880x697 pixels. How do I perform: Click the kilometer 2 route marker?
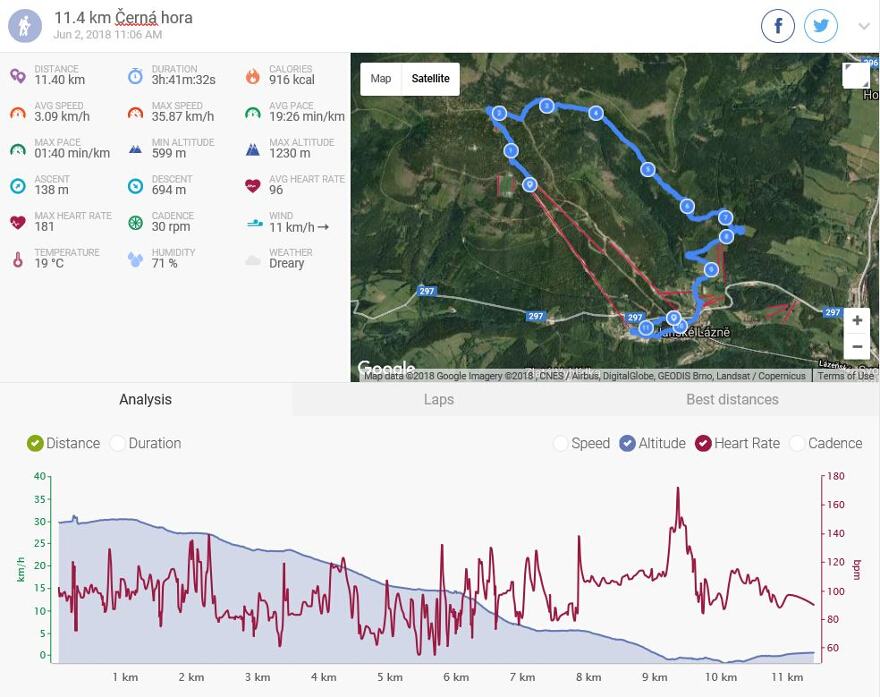tap(499, 113)
